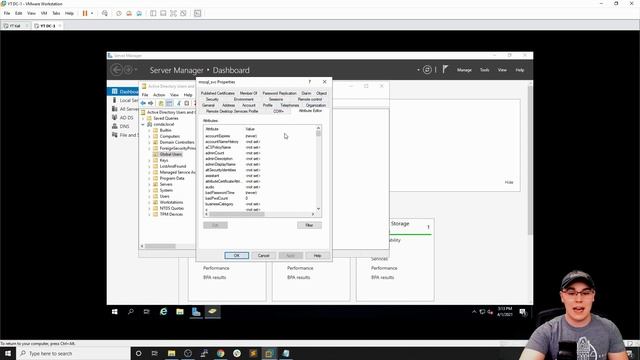Open VMware Edit menu
This screenshot has height=360, width=640.
19,13
